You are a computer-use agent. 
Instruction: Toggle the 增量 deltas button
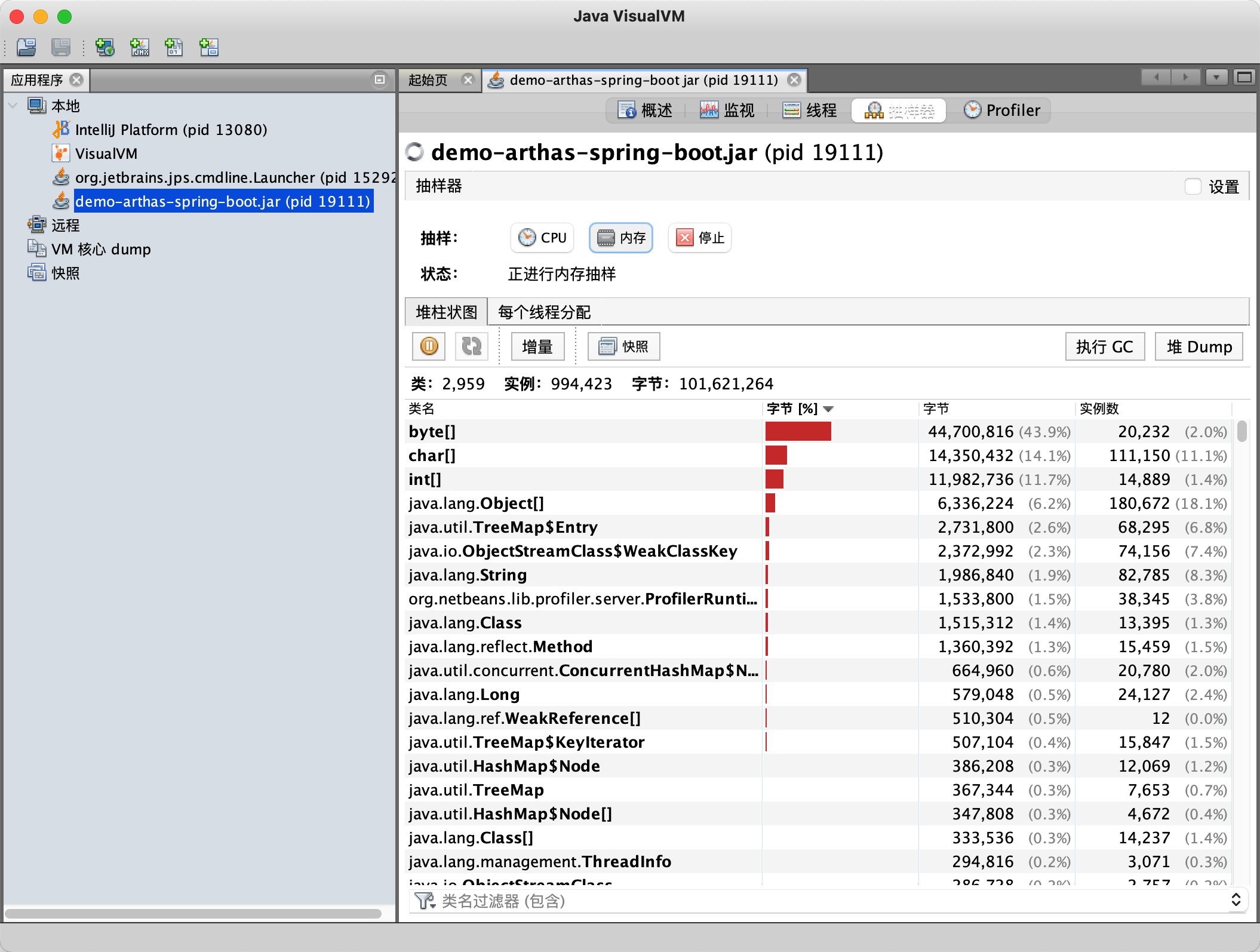coord(537,346)
